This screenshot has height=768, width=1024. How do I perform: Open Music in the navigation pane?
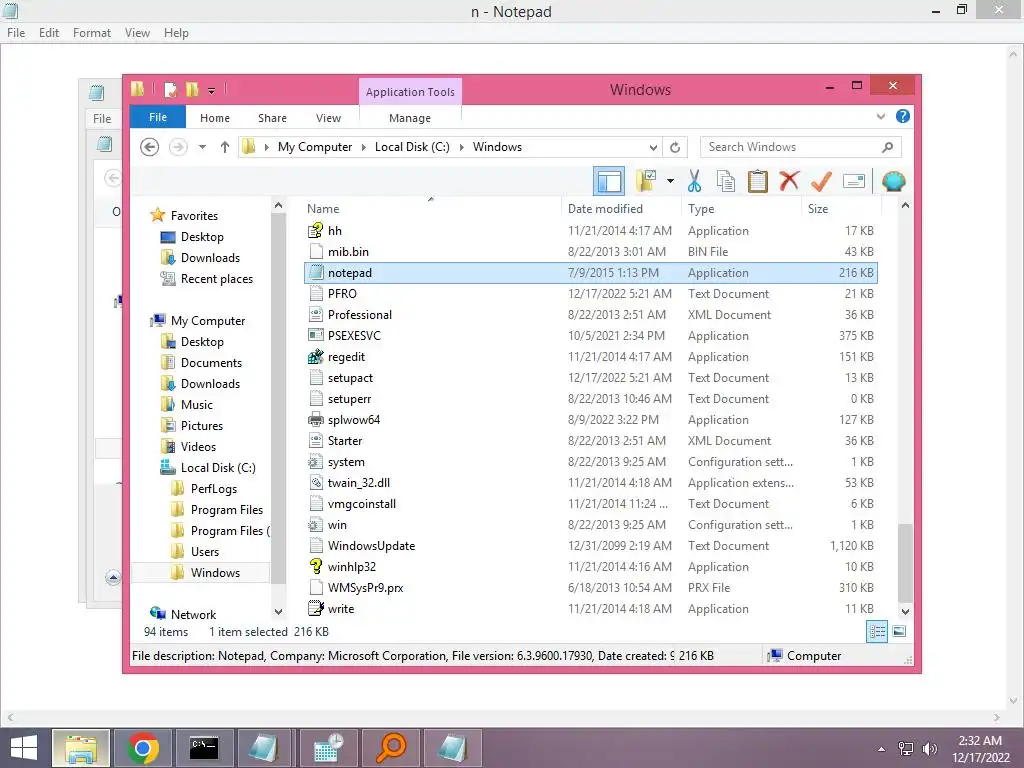197,405
